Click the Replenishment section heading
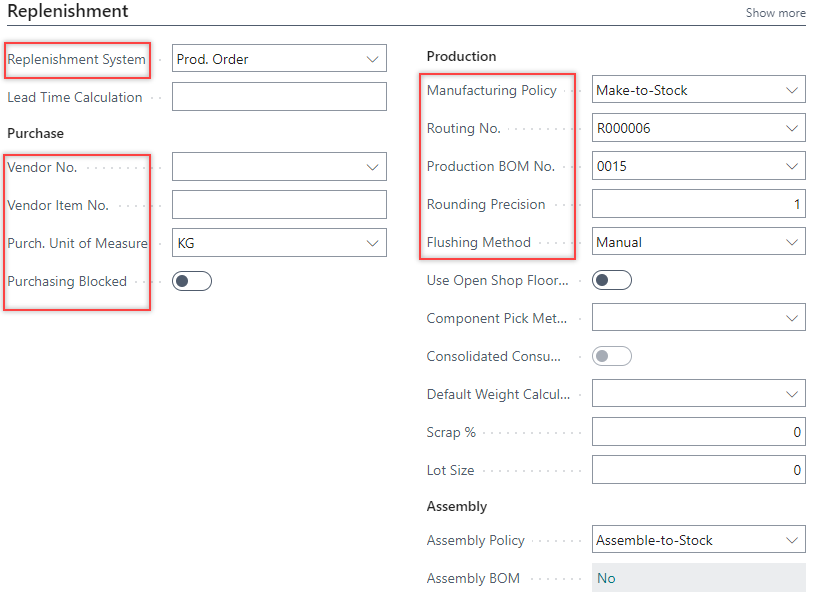 68,12
